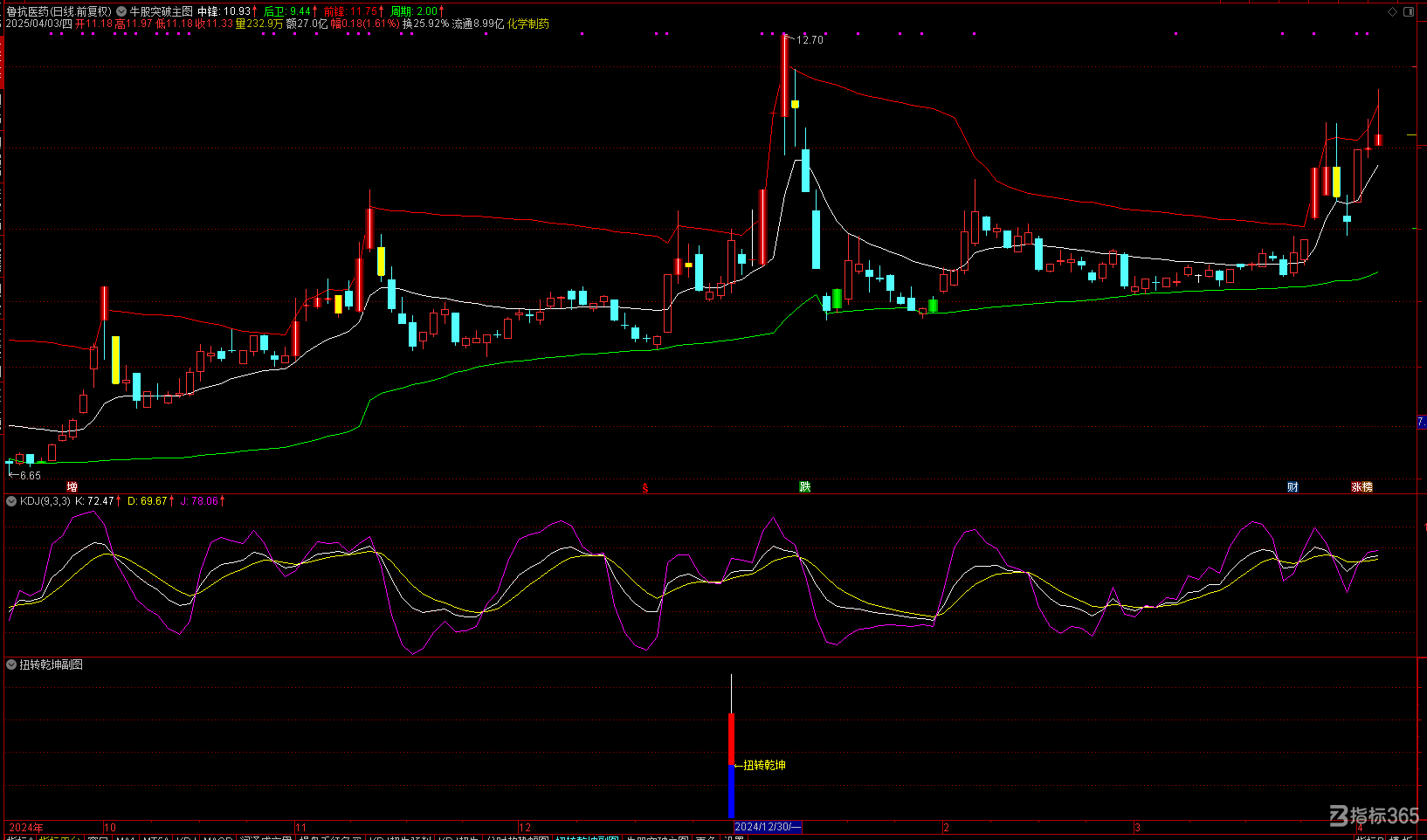The width and height of the screenshot is (1427, 840).
Task: Open the 更多 bottom tab
Action: [x=706, y=838]
